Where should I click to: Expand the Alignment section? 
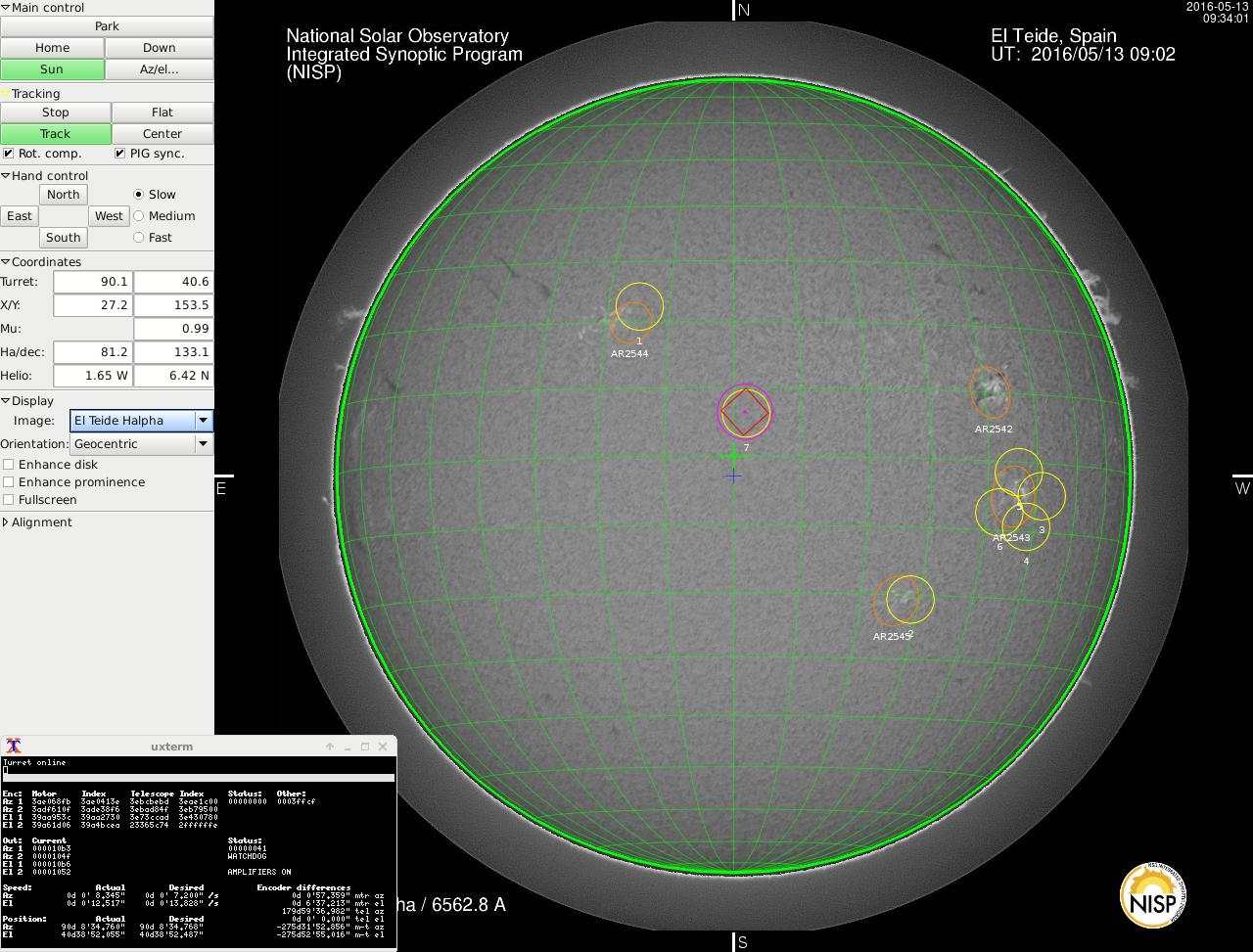coord(6,522)
